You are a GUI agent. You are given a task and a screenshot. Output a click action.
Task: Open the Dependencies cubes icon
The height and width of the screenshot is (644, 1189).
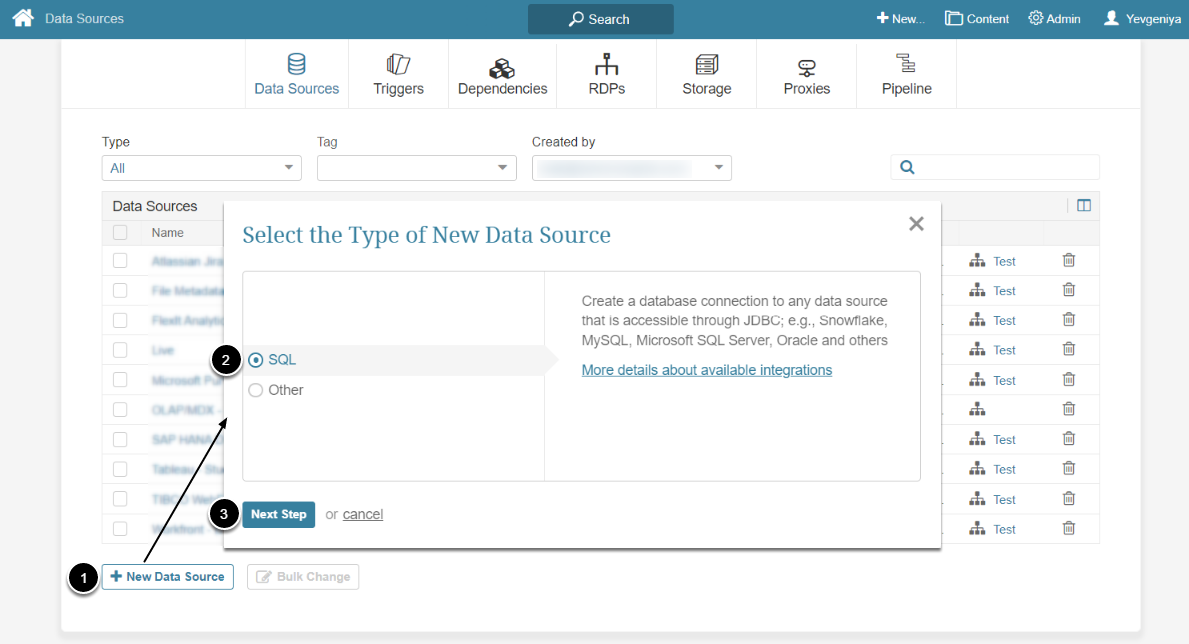tap(502, 67)
